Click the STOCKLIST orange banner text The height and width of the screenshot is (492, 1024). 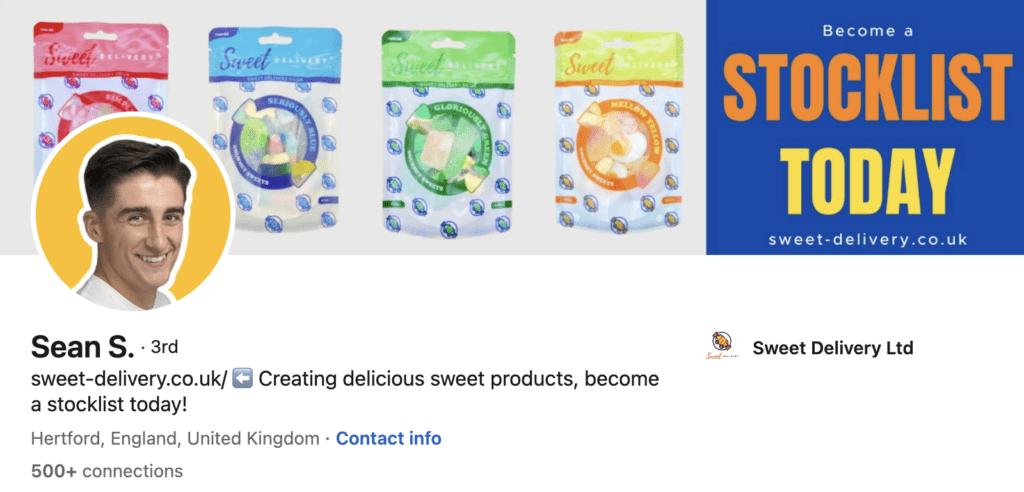867,86
